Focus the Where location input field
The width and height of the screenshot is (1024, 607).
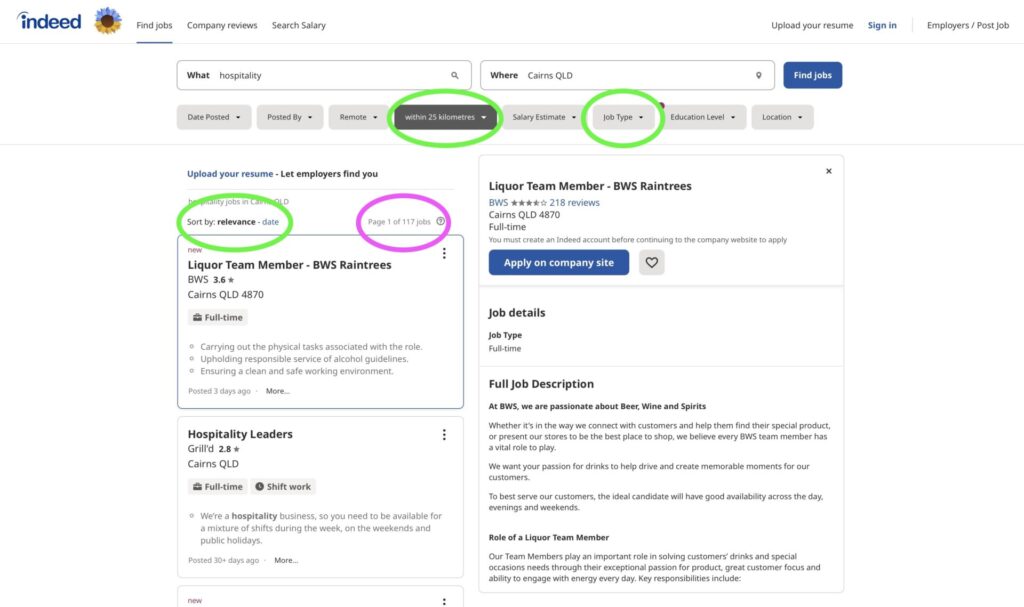coord(628,75)
